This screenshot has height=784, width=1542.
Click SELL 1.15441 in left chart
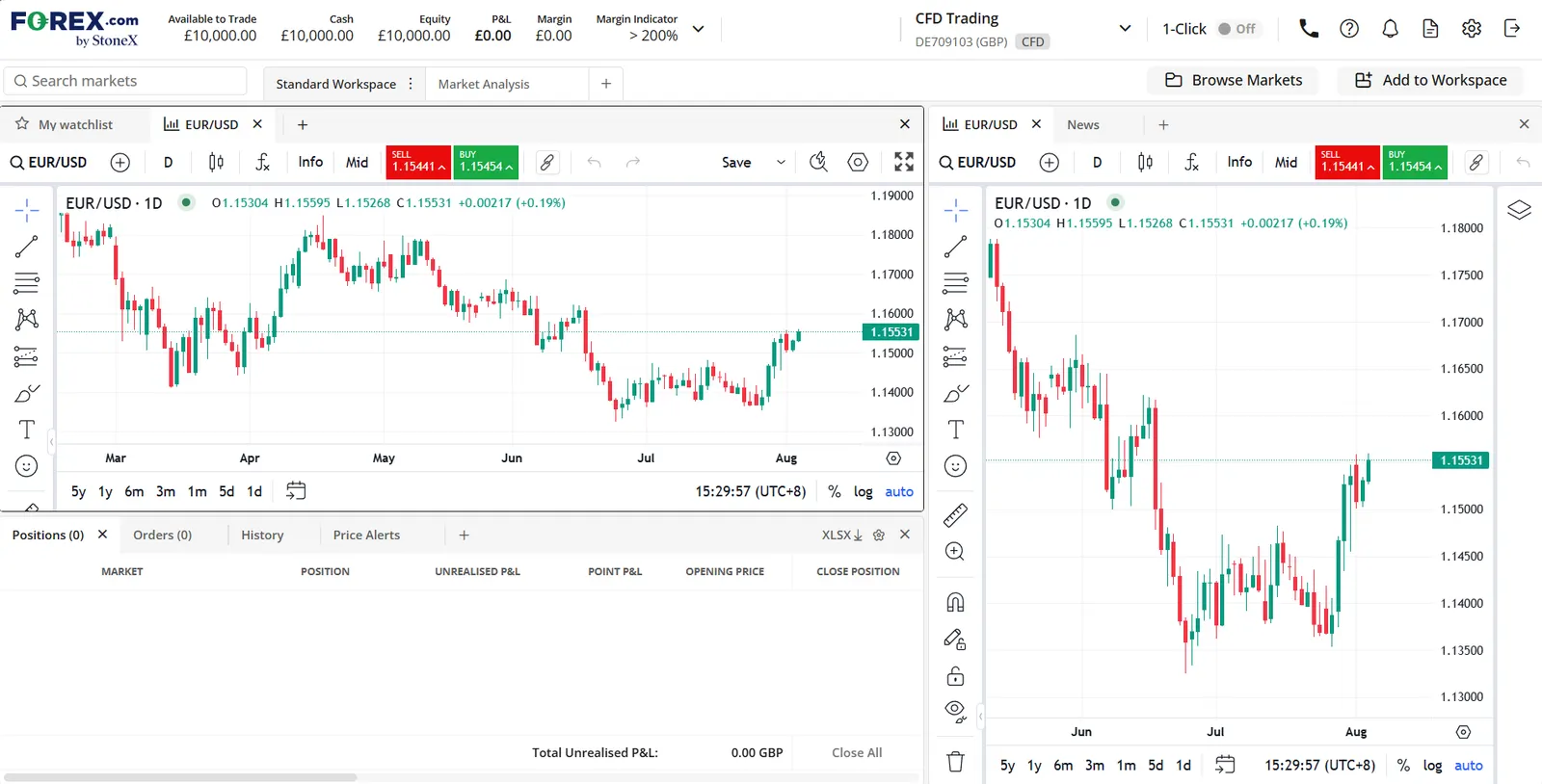(418, 162)
